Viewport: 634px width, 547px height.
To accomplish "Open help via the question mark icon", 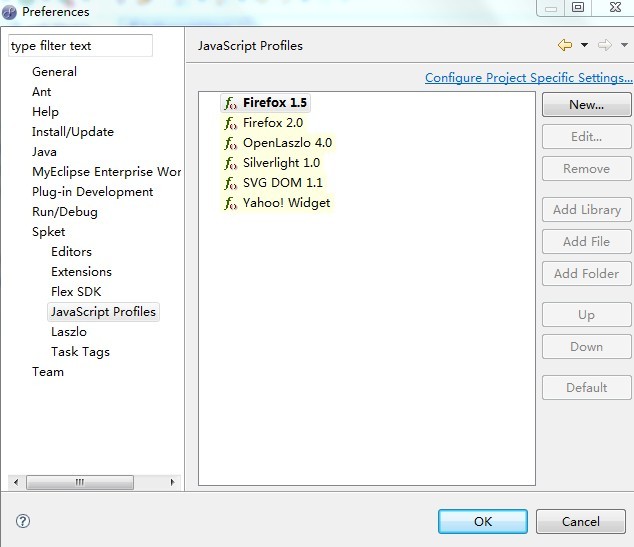I will click(x=23, y=521).
